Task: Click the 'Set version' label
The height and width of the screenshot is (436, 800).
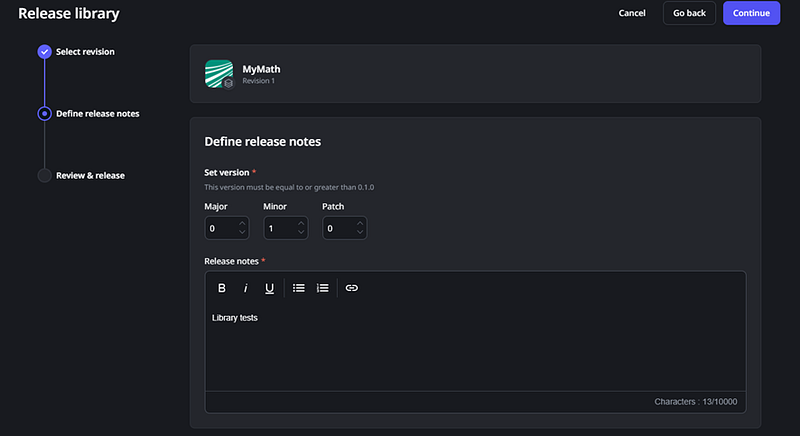Action: click(x=227, y=172)
